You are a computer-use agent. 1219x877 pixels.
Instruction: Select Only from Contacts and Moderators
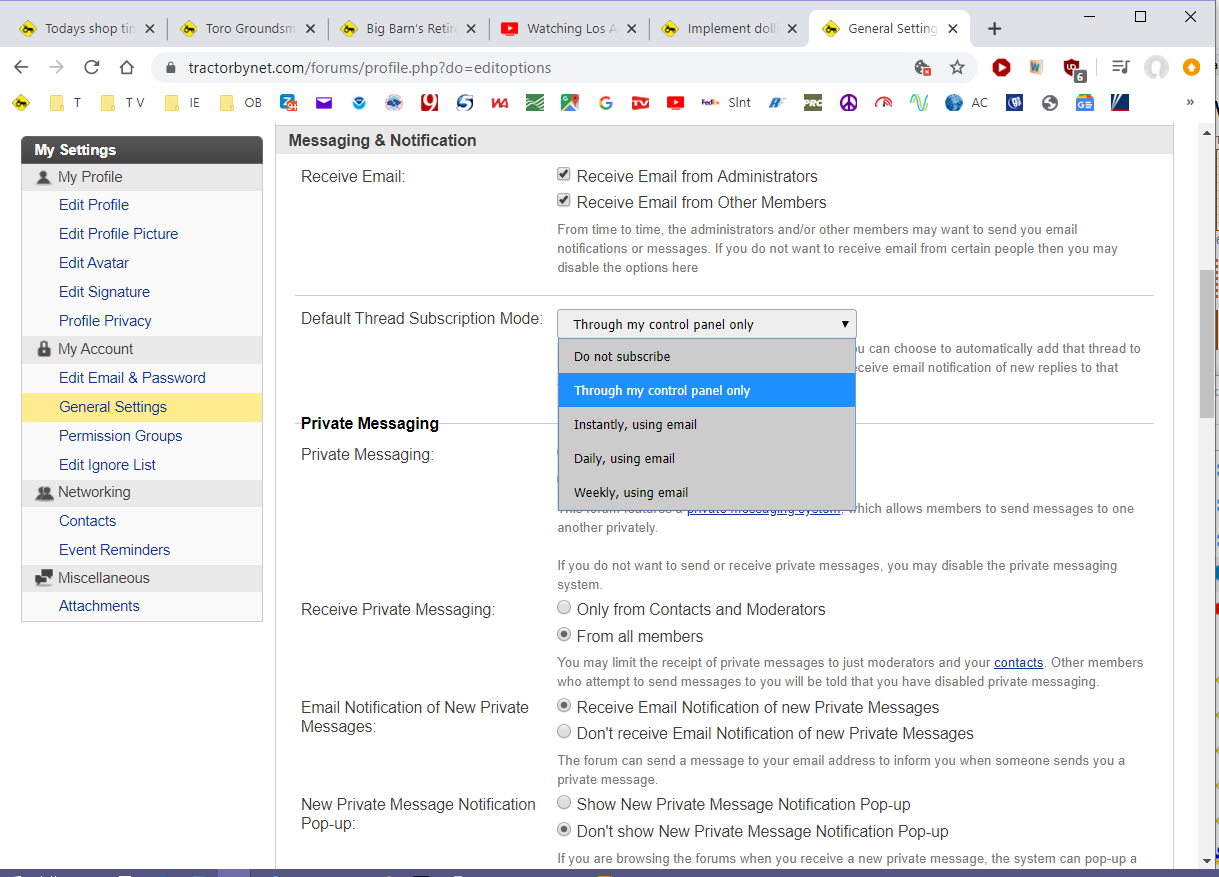click(564, 608)
